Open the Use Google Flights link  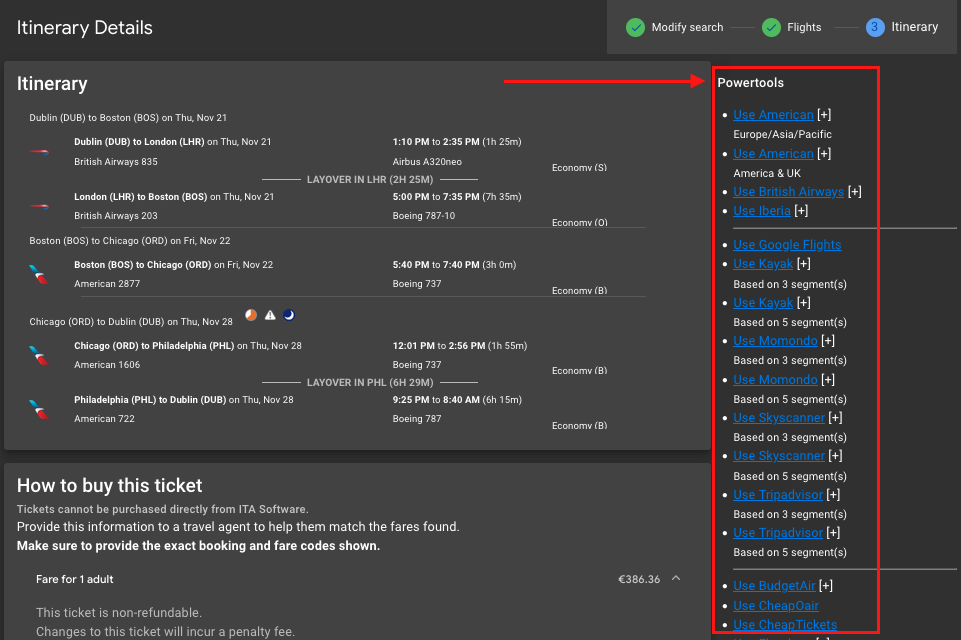click(x=787, y=245)
